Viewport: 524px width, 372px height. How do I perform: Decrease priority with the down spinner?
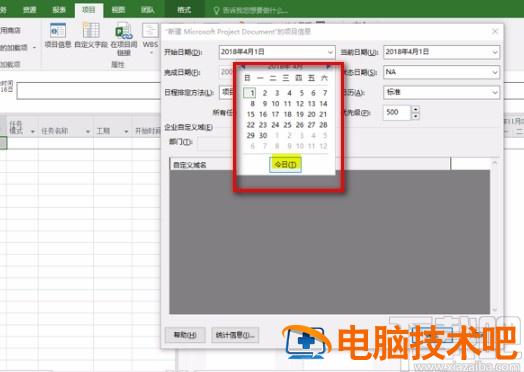coord(415,116)
